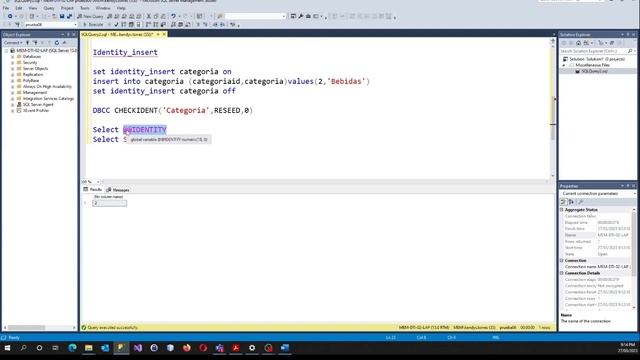The height and width of the screenshot is (360, 640).
Task: Open the Connect dropdown in Object Explorer
Action: [x=13, y=42]
